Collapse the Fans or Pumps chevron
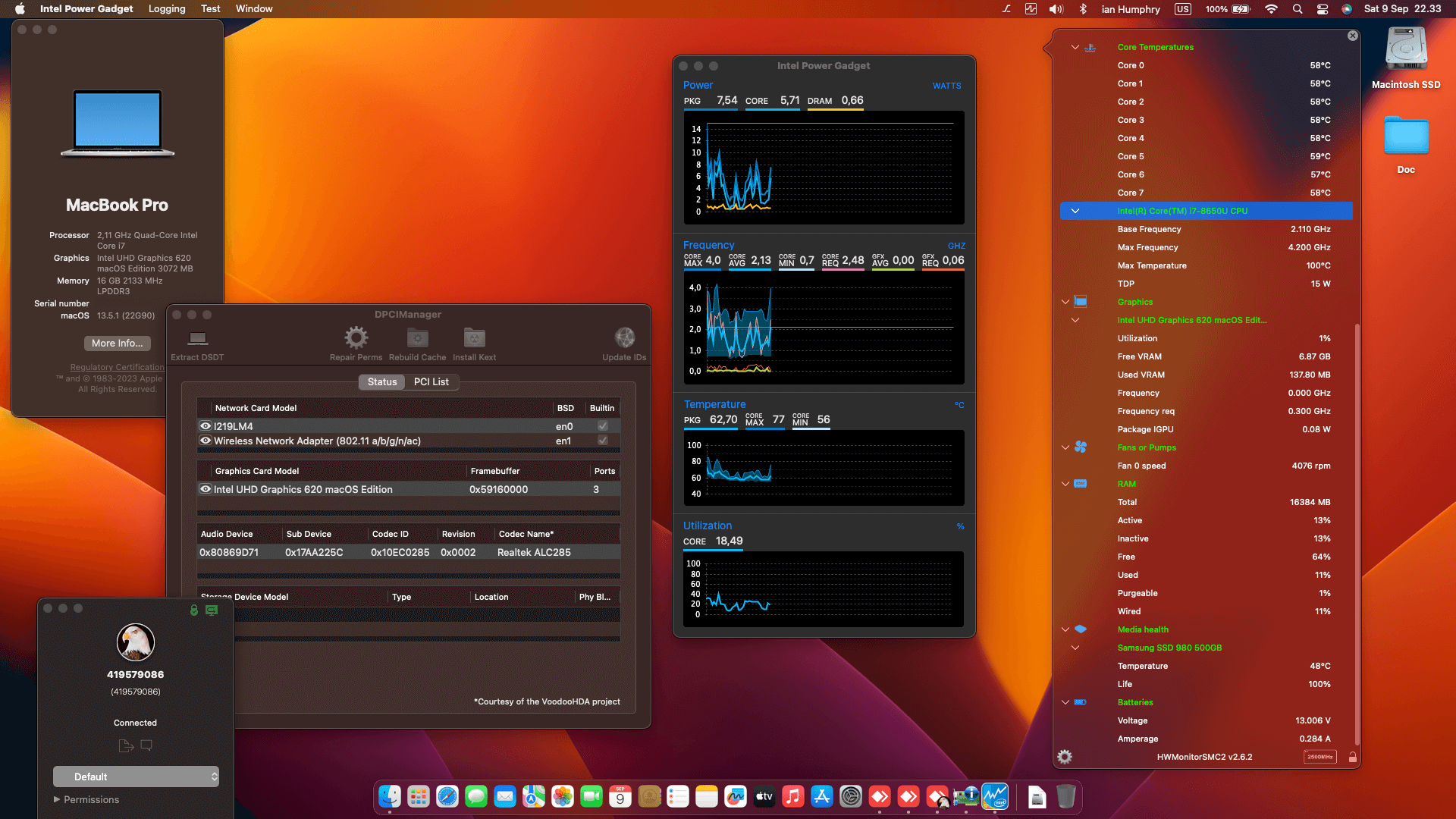This screenshot has height=819, width=1456. (x=1065, y=447)
